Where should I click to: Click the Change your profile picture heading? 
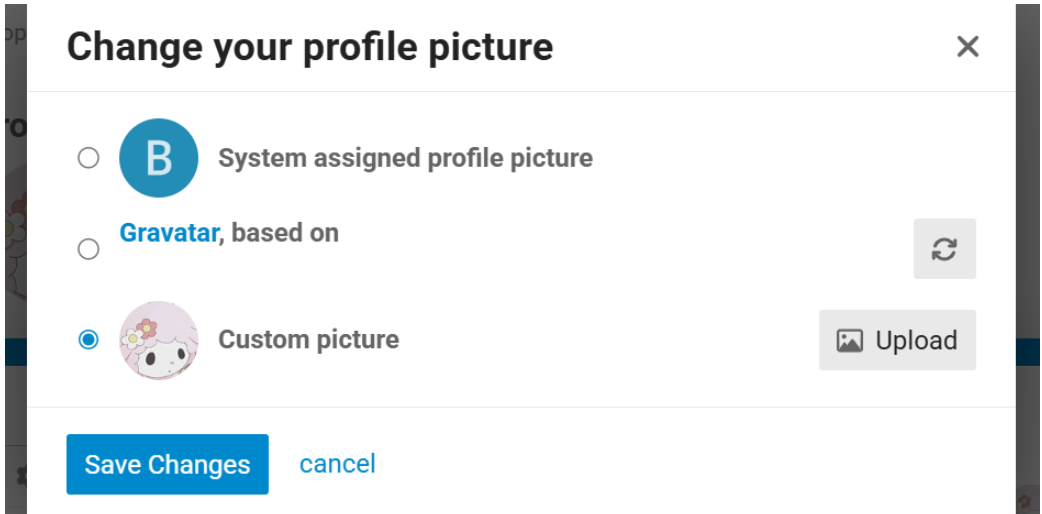[309, 47]
